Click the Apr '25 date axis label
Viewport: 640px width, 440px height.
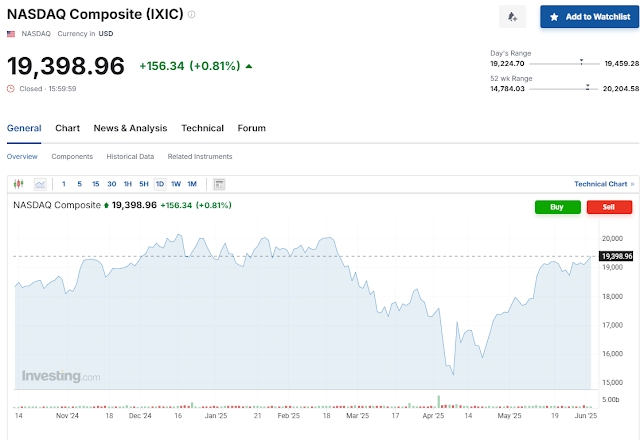pos(433,416)
